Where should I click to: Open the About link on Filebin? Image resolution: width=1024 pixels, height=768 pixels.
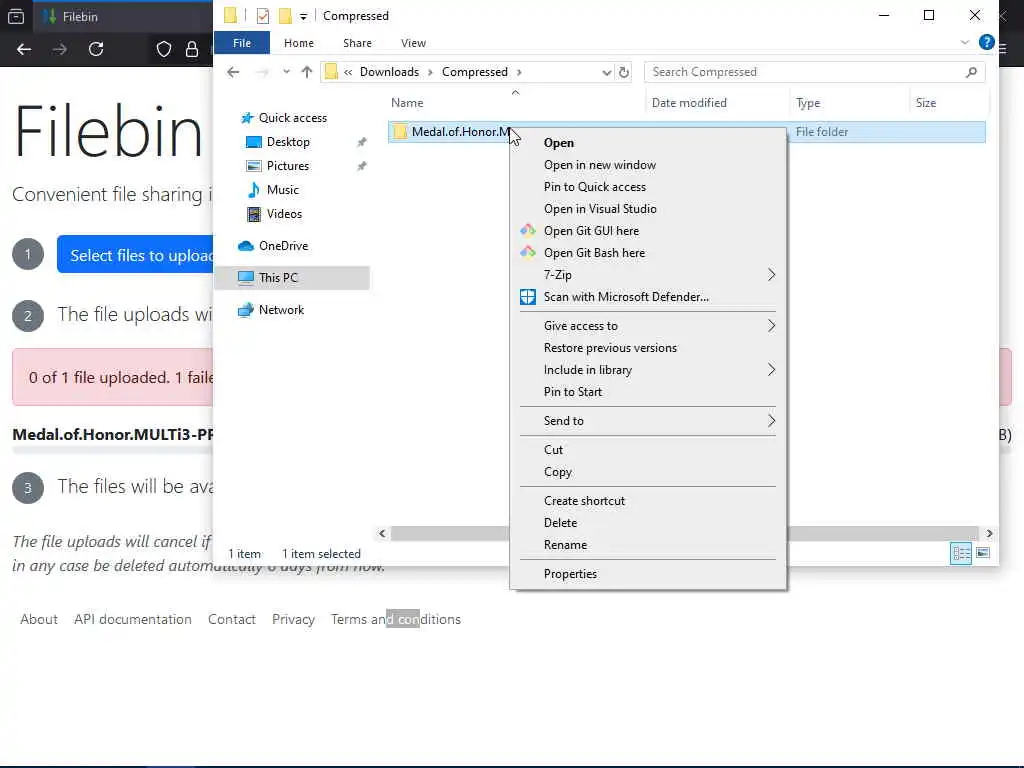pos(39,619)
